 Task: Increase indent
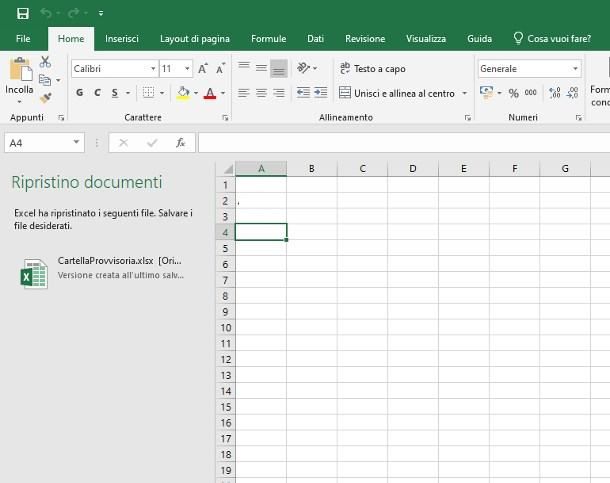[x=321, y=93]
